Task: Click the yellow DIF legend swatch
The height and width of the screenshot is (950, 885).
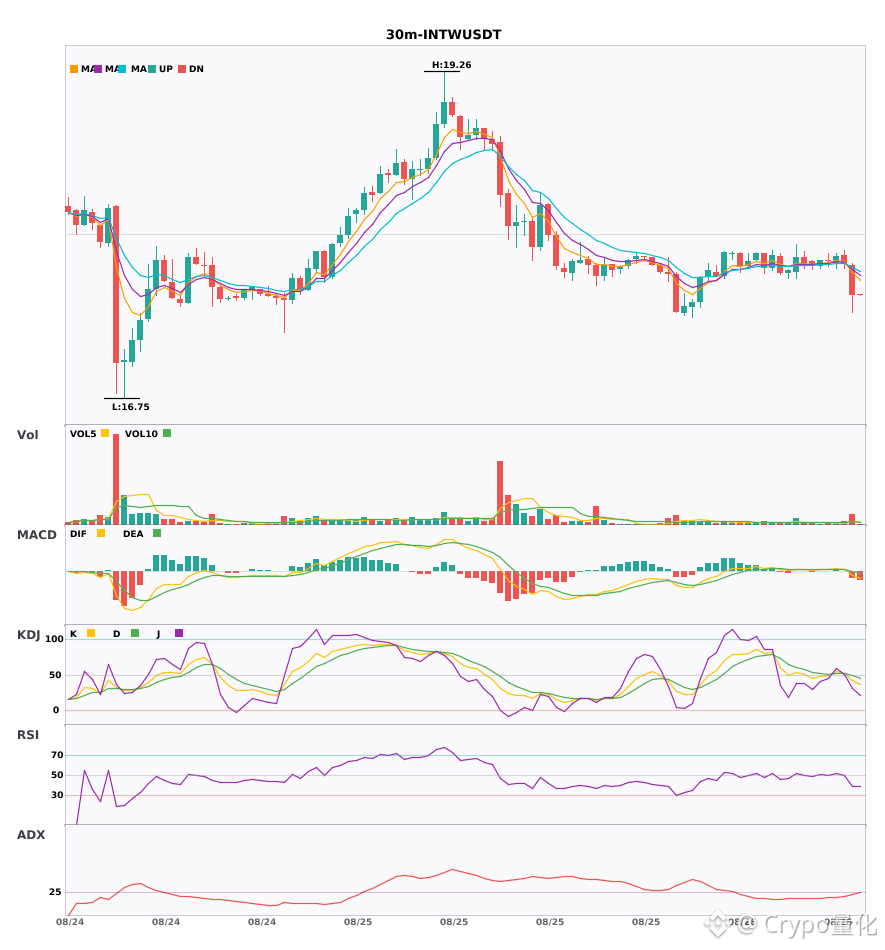Action: 101,533
